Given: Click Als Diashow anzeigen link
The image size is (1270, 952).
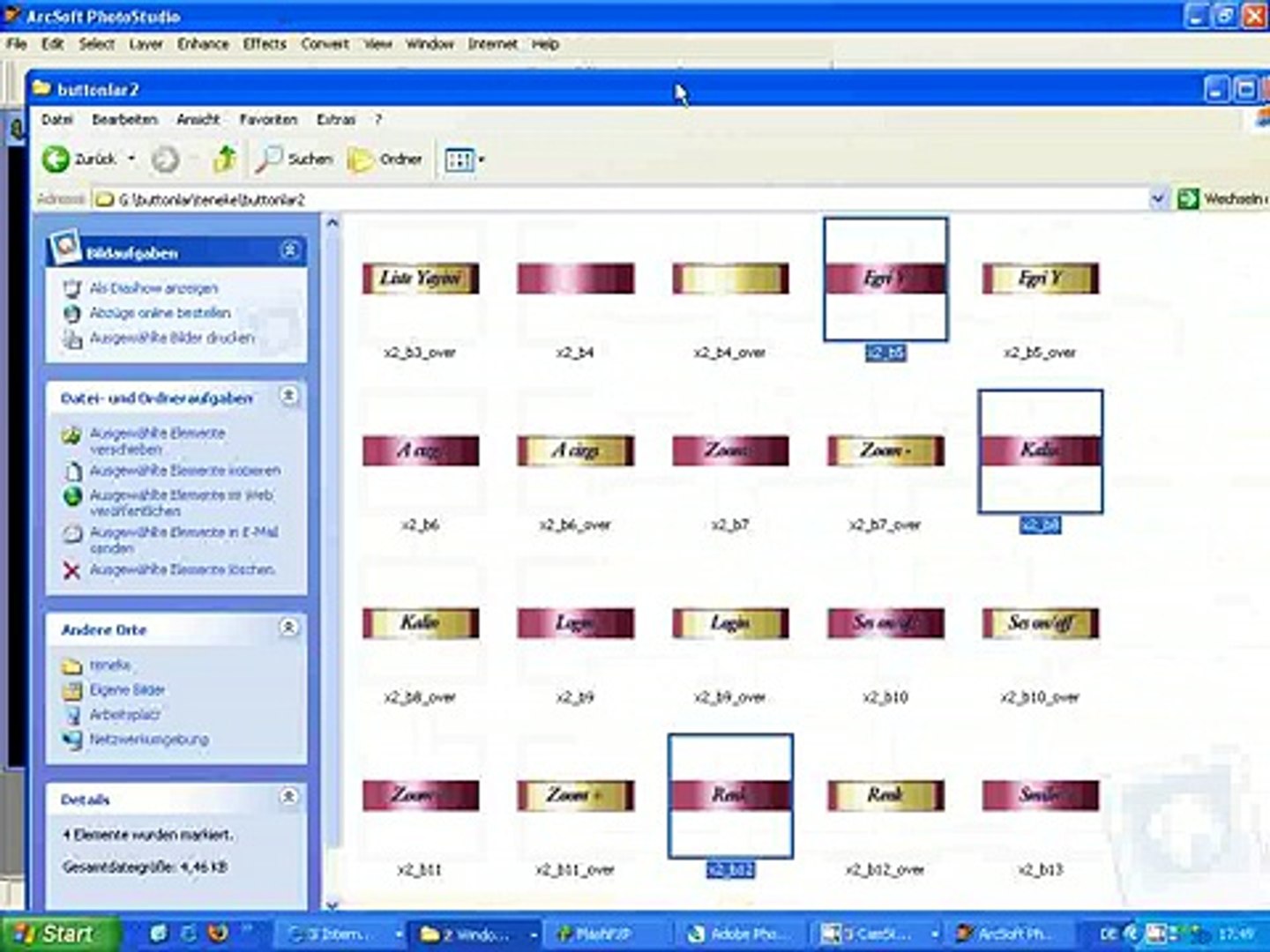Looking at the screenshot, I should [153, 288].
